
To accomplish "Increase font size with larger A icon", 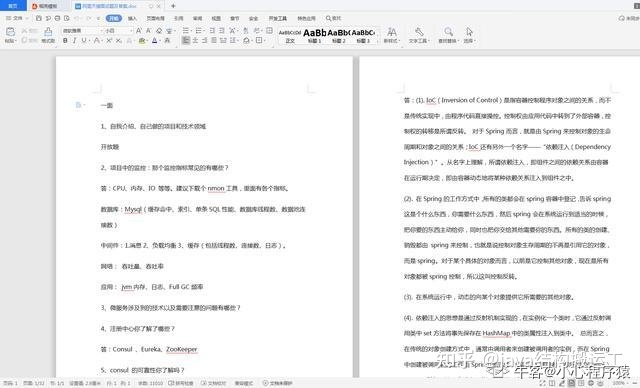I will 139,31.
